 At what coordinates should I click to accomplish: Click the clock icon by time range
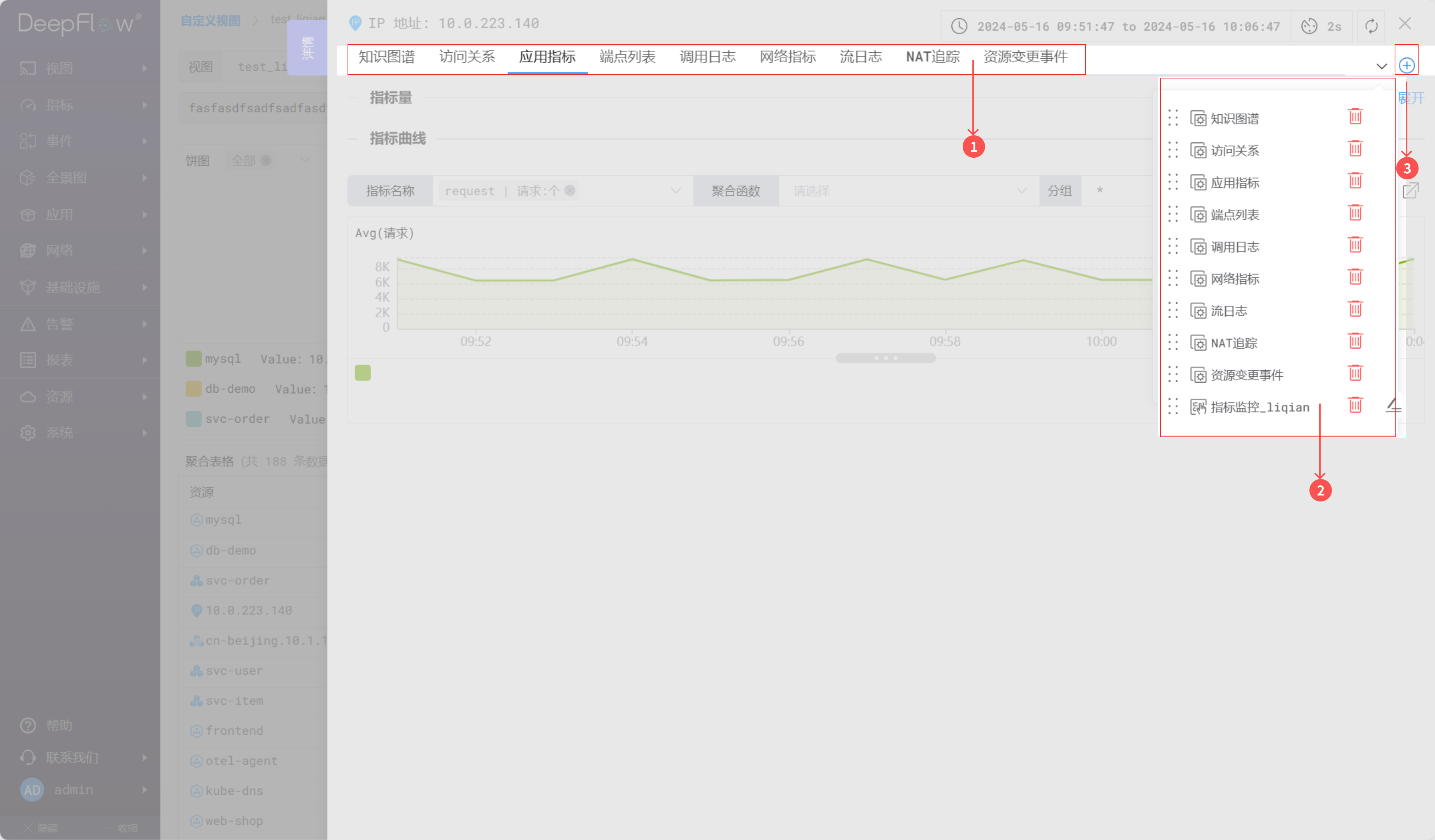pyautogui.click(x=960, y=26)
